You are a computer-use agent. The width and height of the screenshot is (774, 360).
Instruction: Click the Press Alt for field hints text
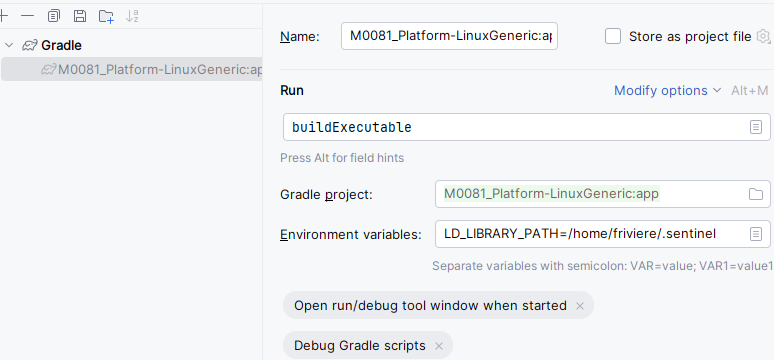point(342,158)
